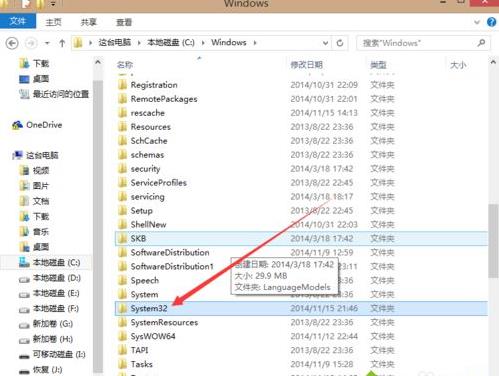
Task: Click the Back navigation arrow
Action: pos(12,43)
